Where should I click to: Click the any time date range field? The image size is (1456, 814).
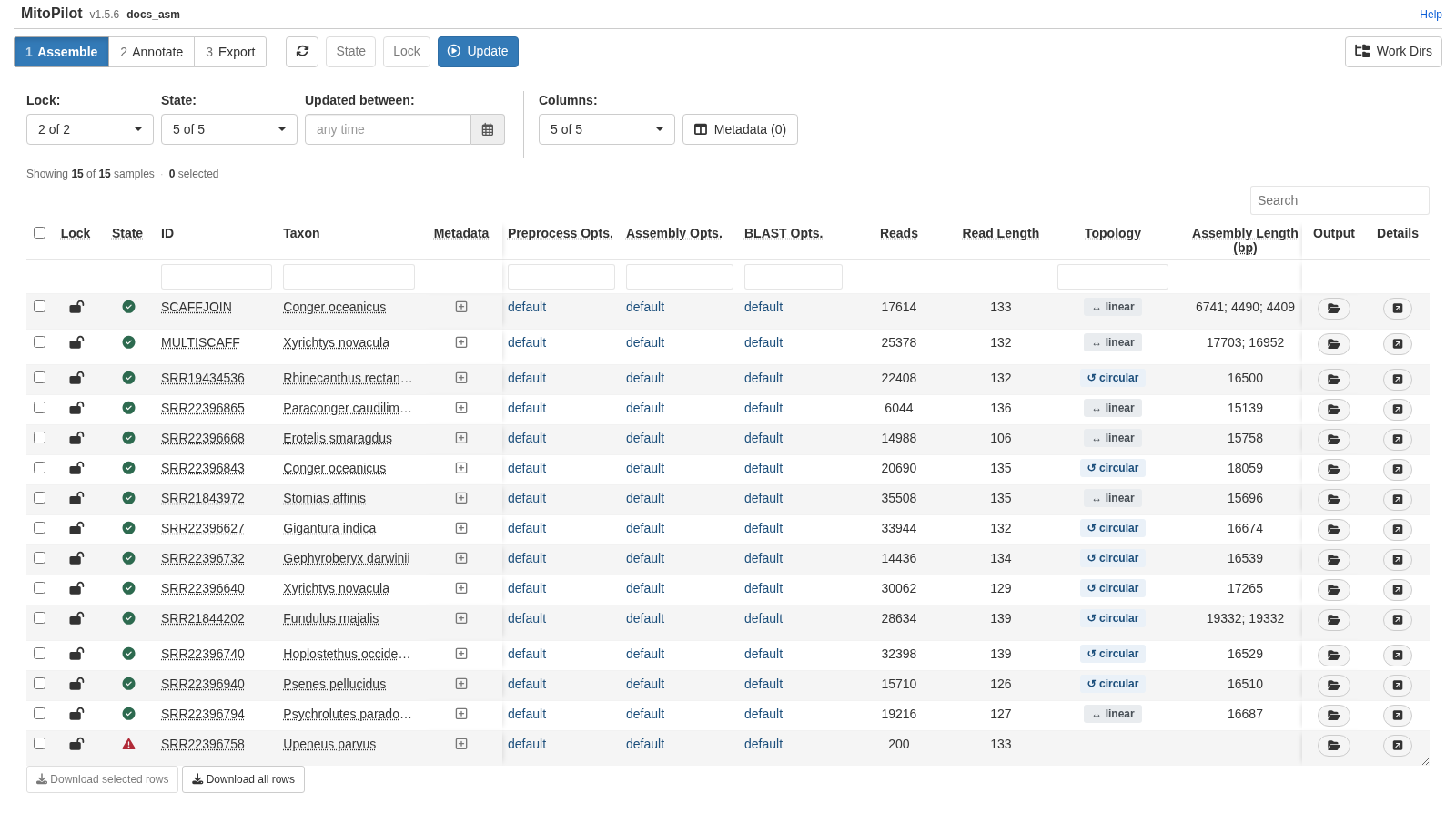click(388, 129)
